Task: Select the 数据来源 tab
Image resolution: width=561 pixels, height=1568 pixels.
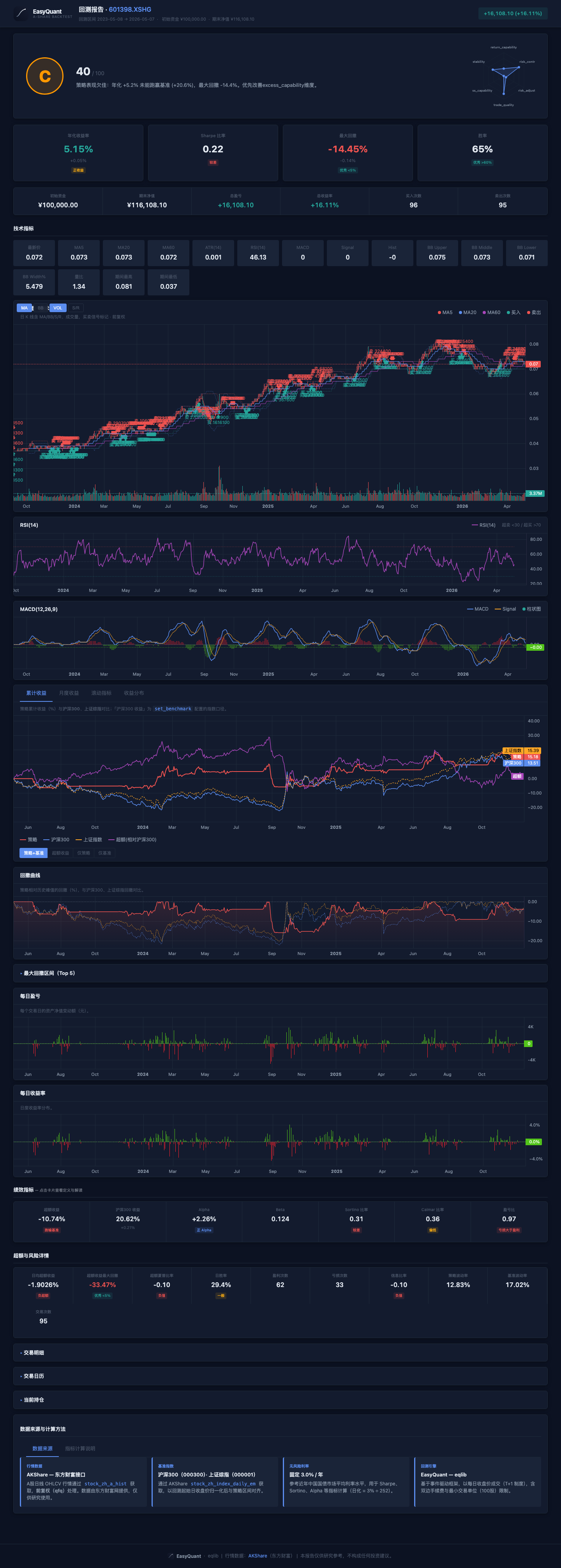Action: click(x=42, y=1449)
